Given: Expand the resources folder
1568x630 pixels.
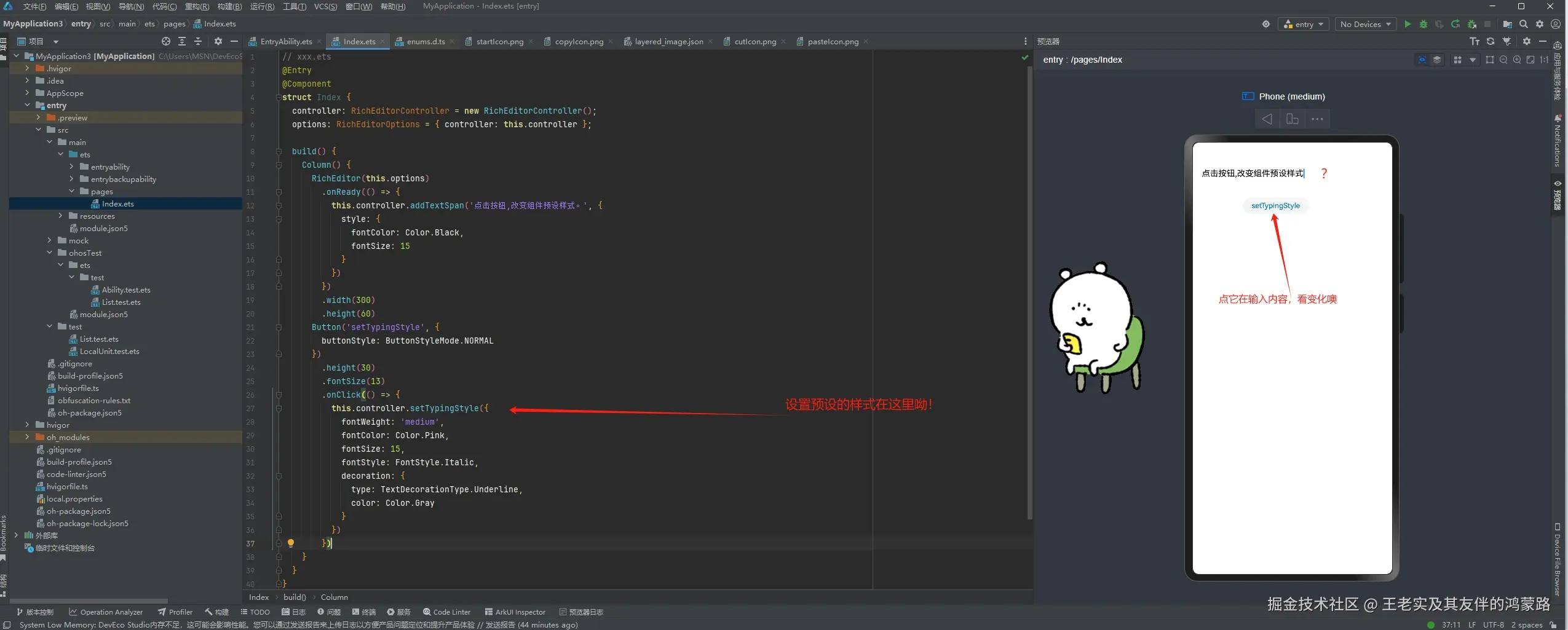Looking at the screenshot, I should 60,216.
